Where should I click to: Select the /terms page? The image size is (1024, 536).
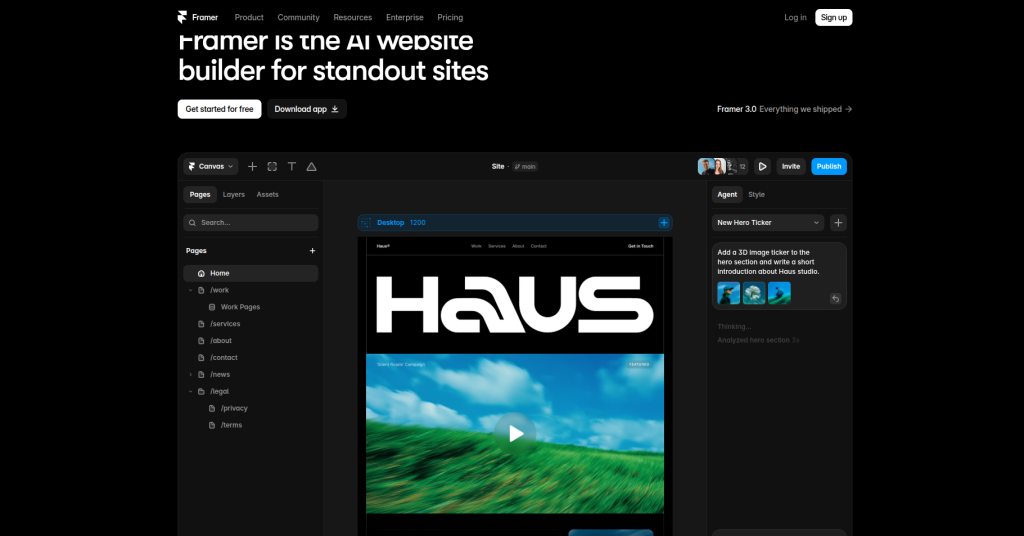click(x=231, y=425)
